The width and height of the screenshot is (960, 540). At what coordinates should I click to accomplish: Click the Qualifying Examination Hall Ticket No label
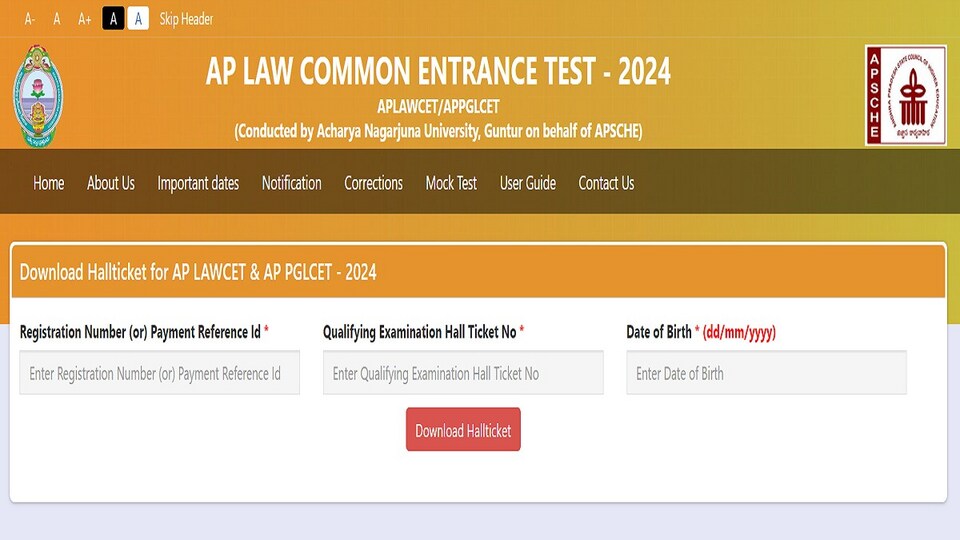[x=423, y=332]
